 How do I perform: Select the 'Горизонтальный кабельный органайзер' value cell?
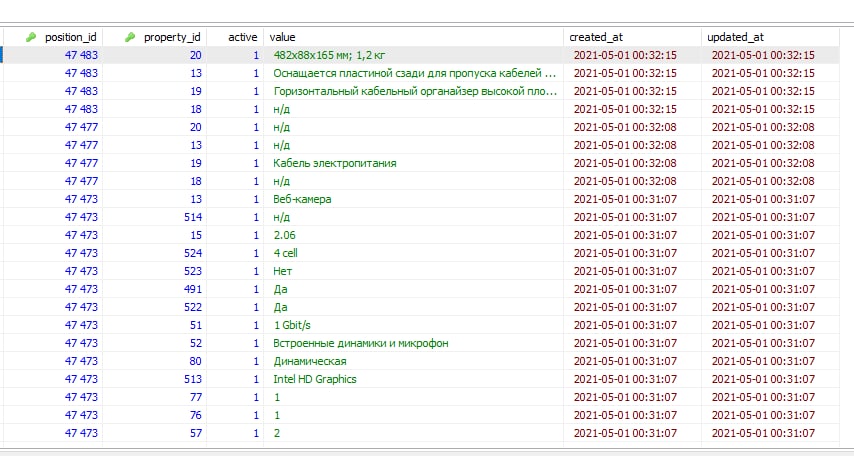point(413,91)
